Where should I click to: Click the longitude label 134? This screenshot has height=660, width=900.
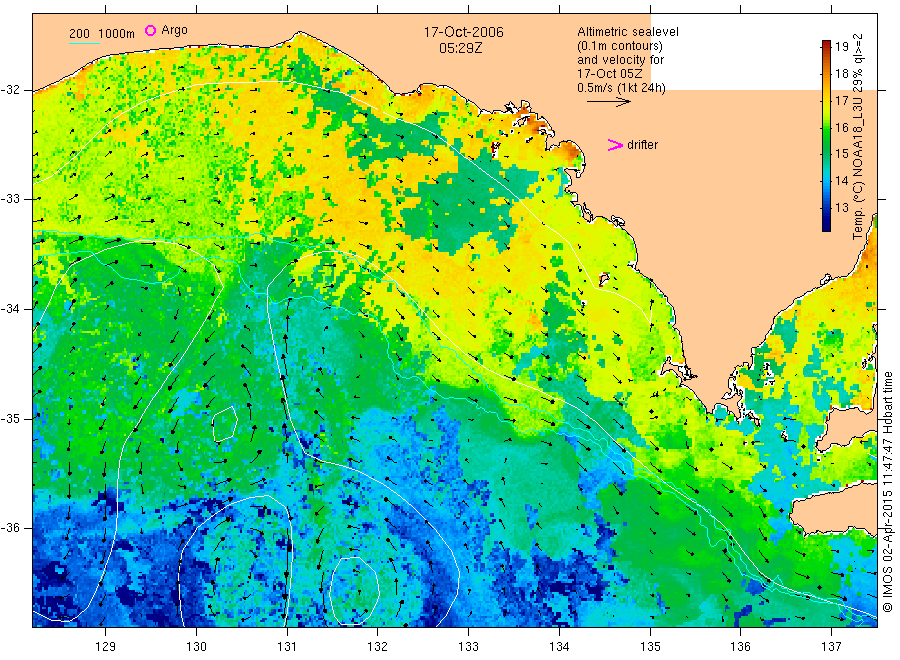coord(559,647)
